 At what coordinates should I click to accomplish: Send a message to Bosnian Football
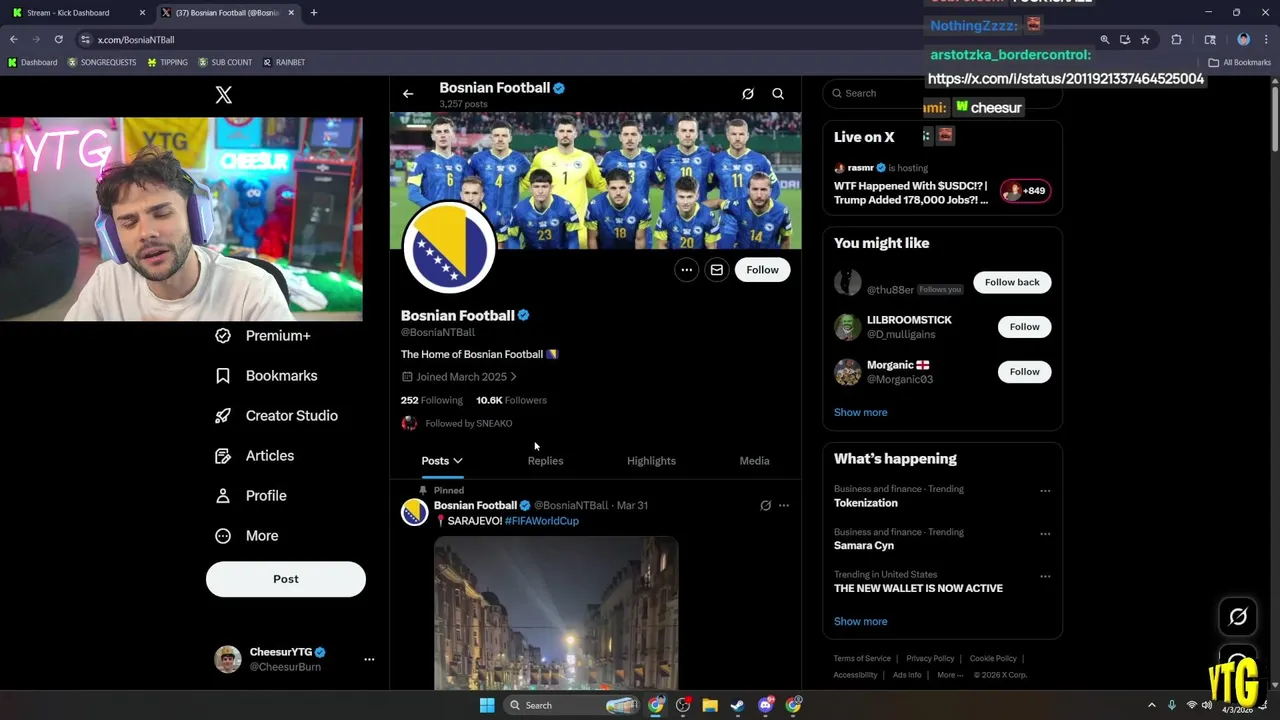[717, 270]
